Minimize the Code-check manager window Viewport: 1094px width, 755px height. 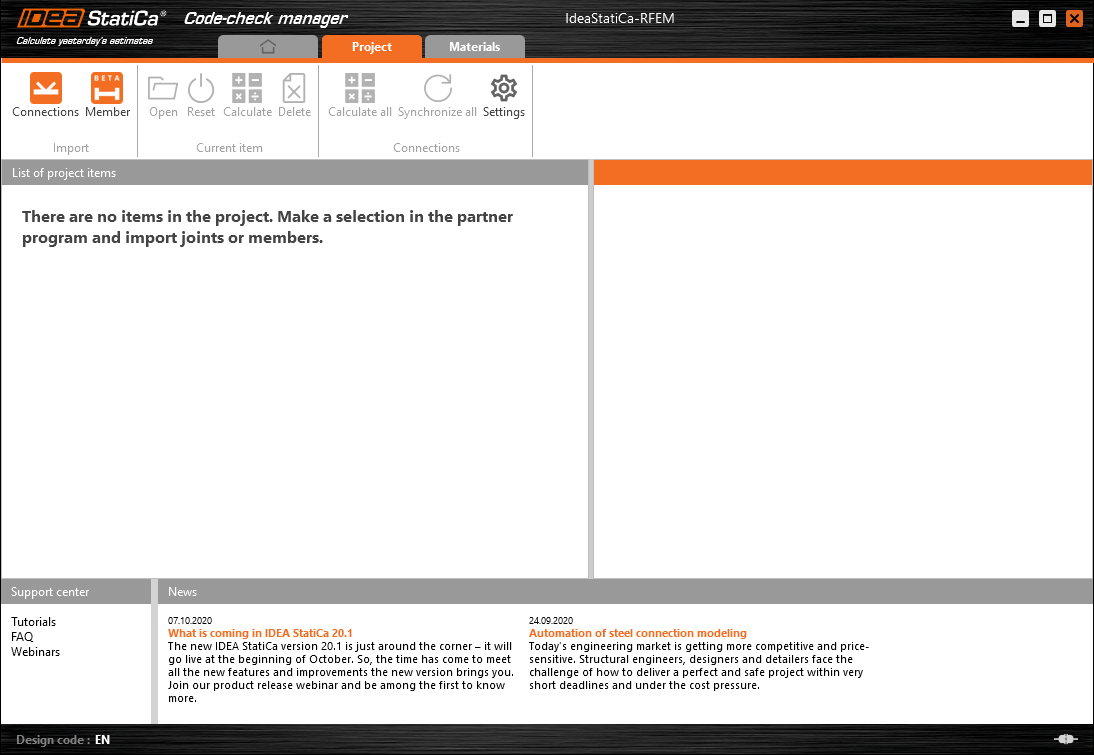[1021, 19]
